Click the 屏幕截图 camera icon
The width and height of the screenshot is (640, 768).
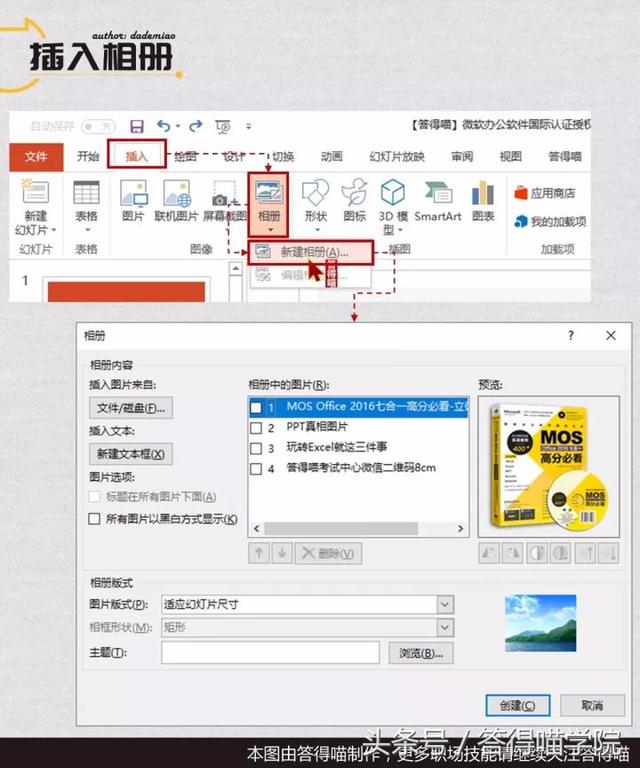(224, 194)
